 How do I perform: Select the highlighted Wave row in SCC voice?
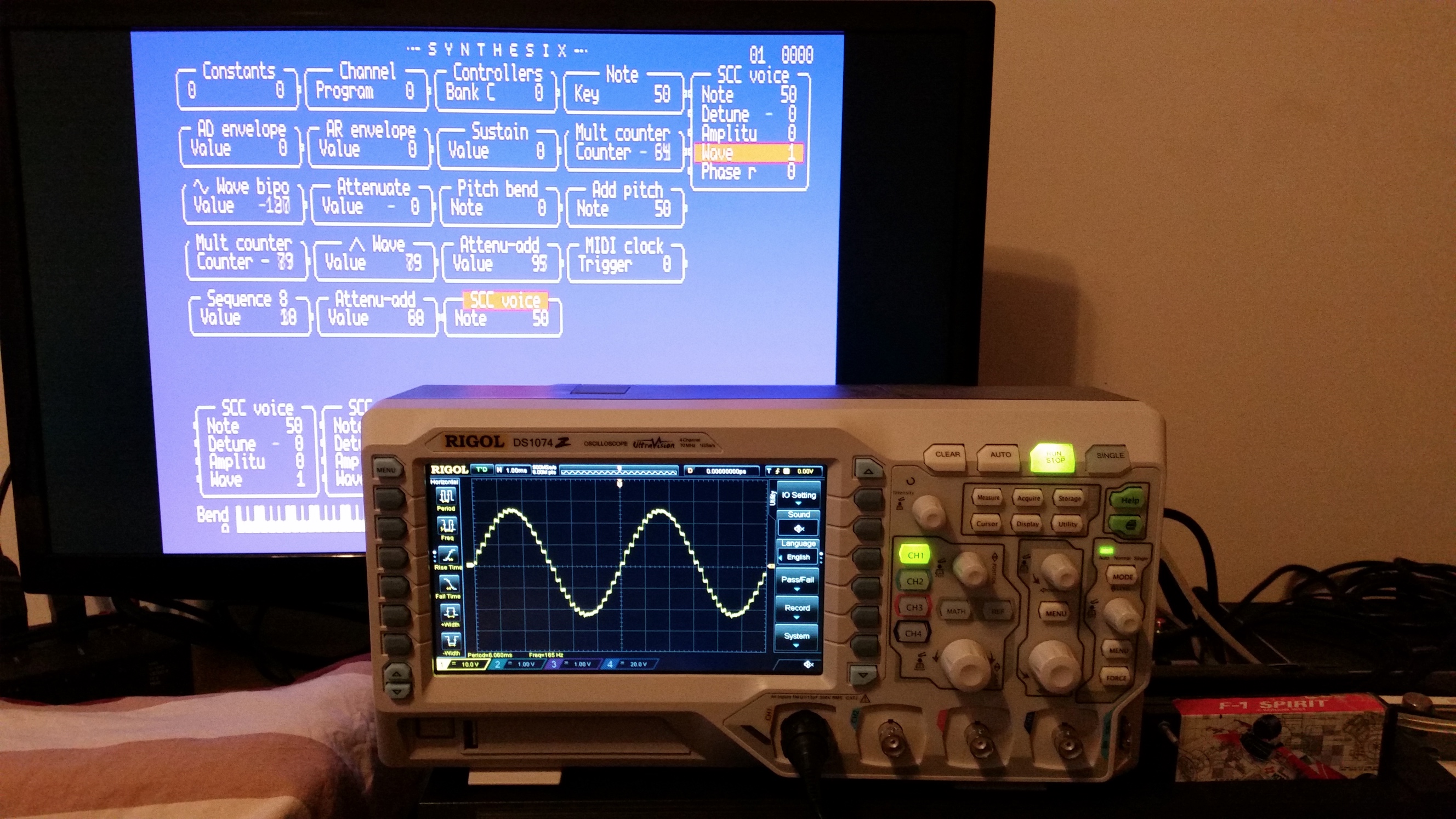[x=748, y=152]
